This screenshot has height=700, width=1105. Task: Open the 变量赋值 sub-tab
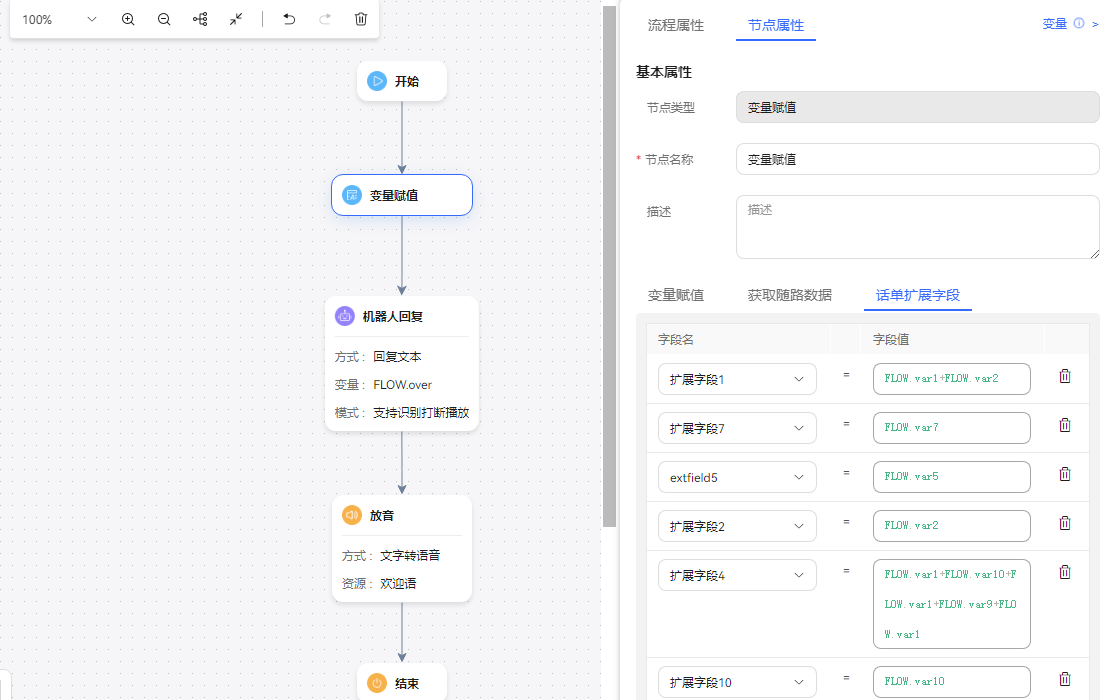[676, 295]
